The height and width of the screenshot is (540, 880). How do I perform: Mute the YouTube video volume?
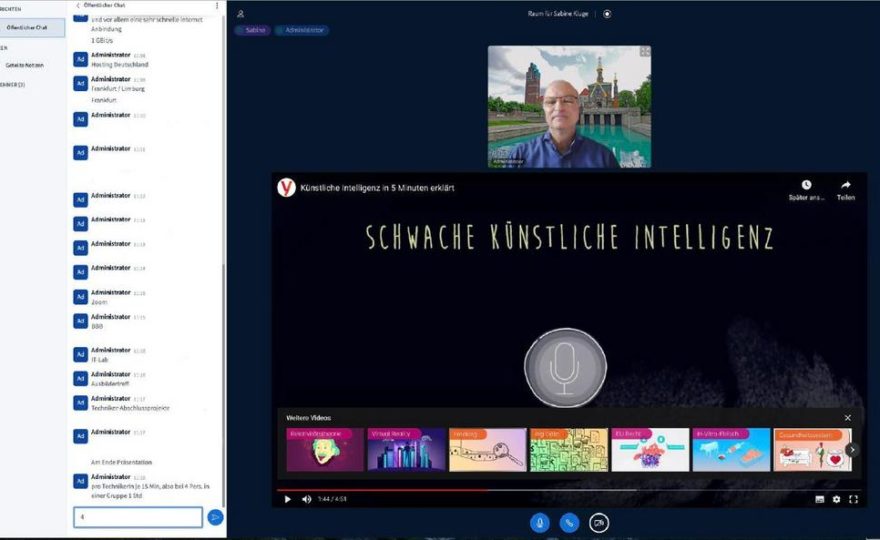point(306,499)
